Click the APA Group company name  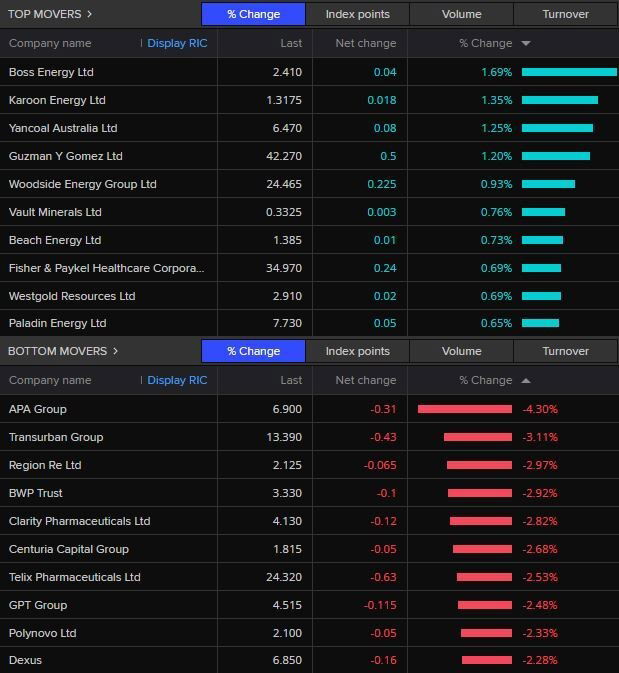(37, 409)
